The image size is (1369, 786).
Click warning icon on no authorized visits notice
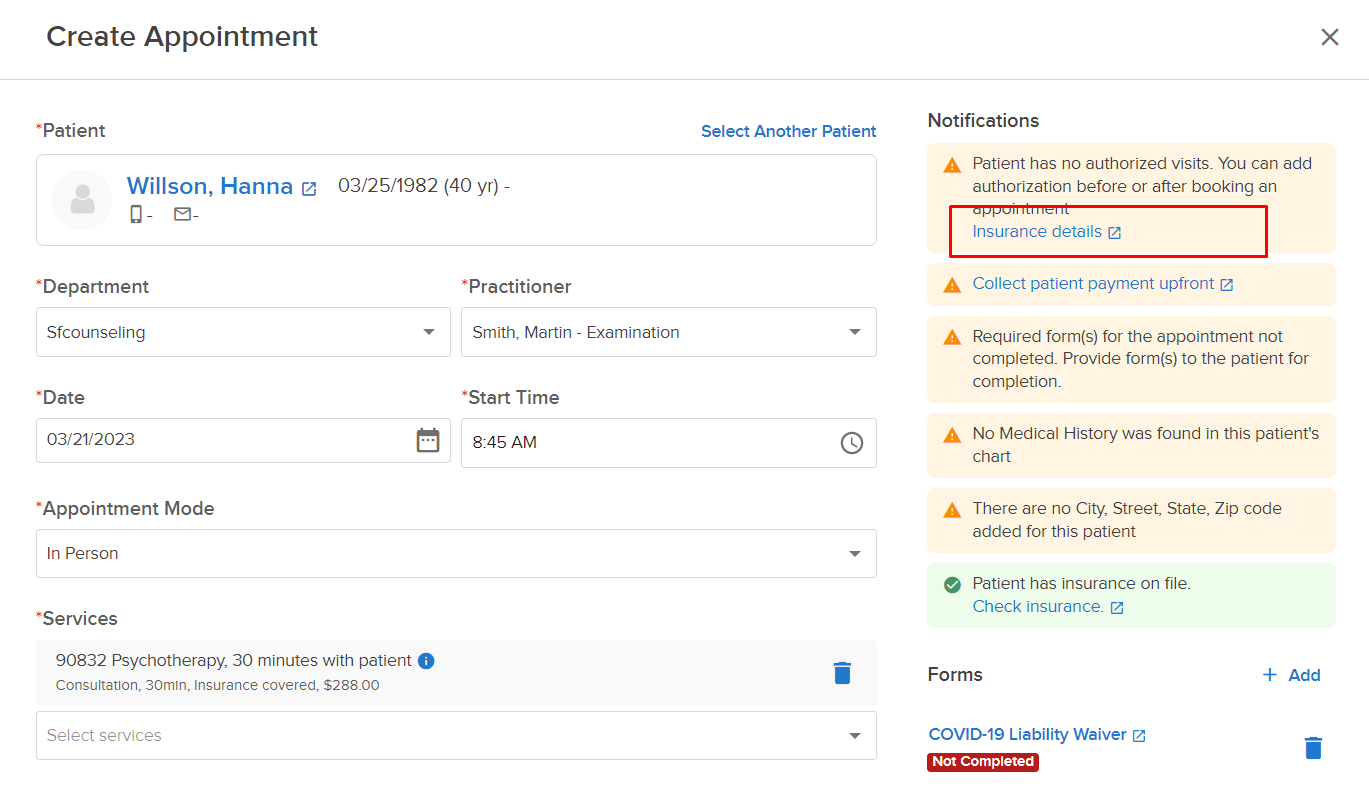952,164
